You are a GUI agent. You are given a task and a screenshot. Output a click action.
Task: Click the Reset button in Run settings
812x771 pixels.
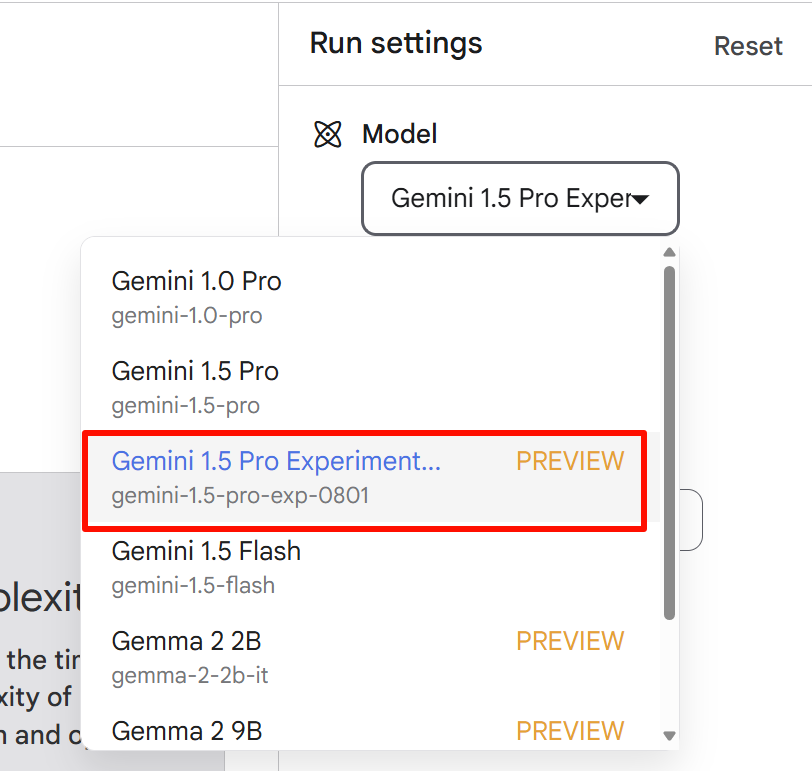[748, 46]
